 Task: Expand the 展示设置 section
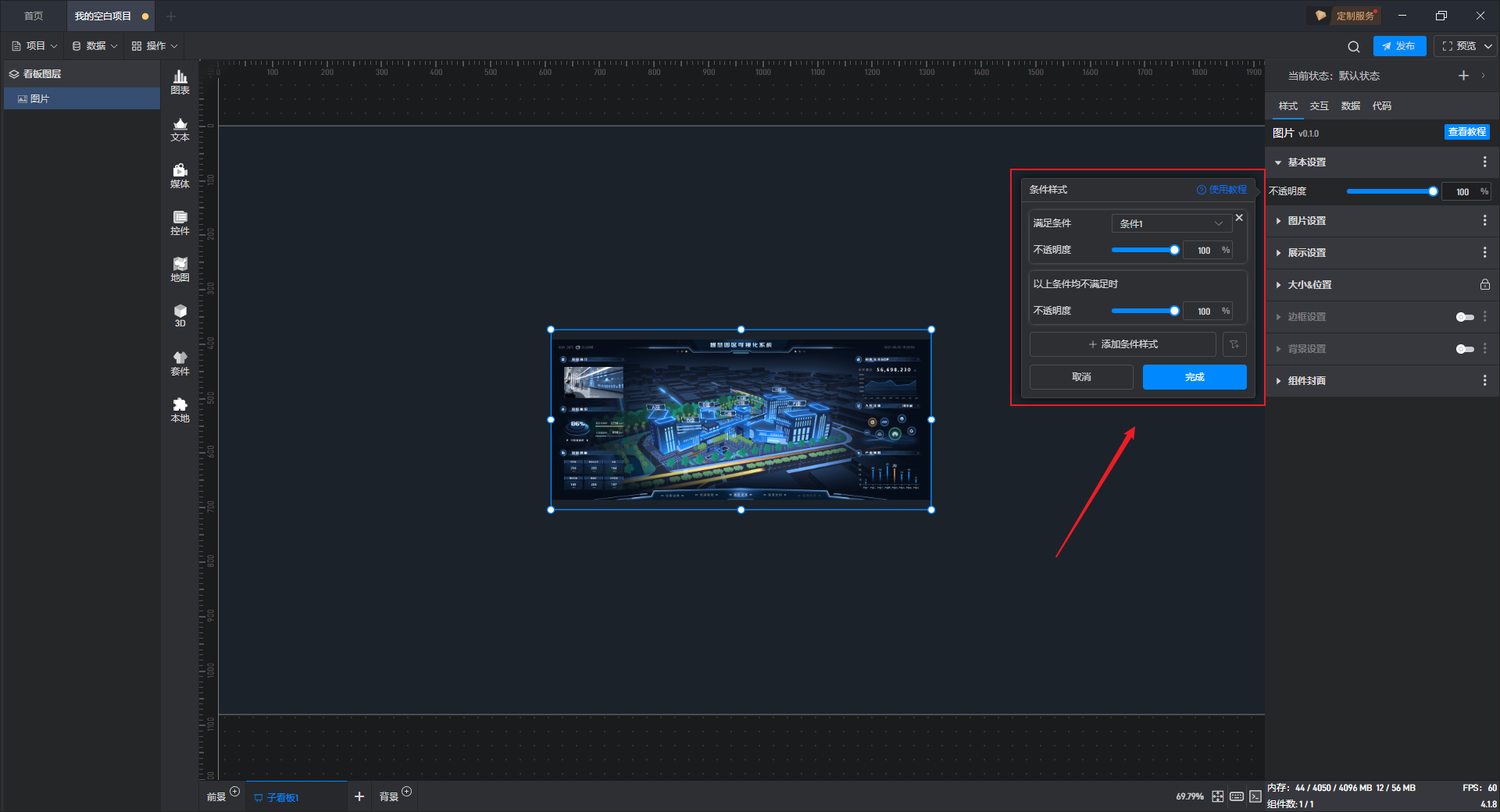(x=1306, y=253)
